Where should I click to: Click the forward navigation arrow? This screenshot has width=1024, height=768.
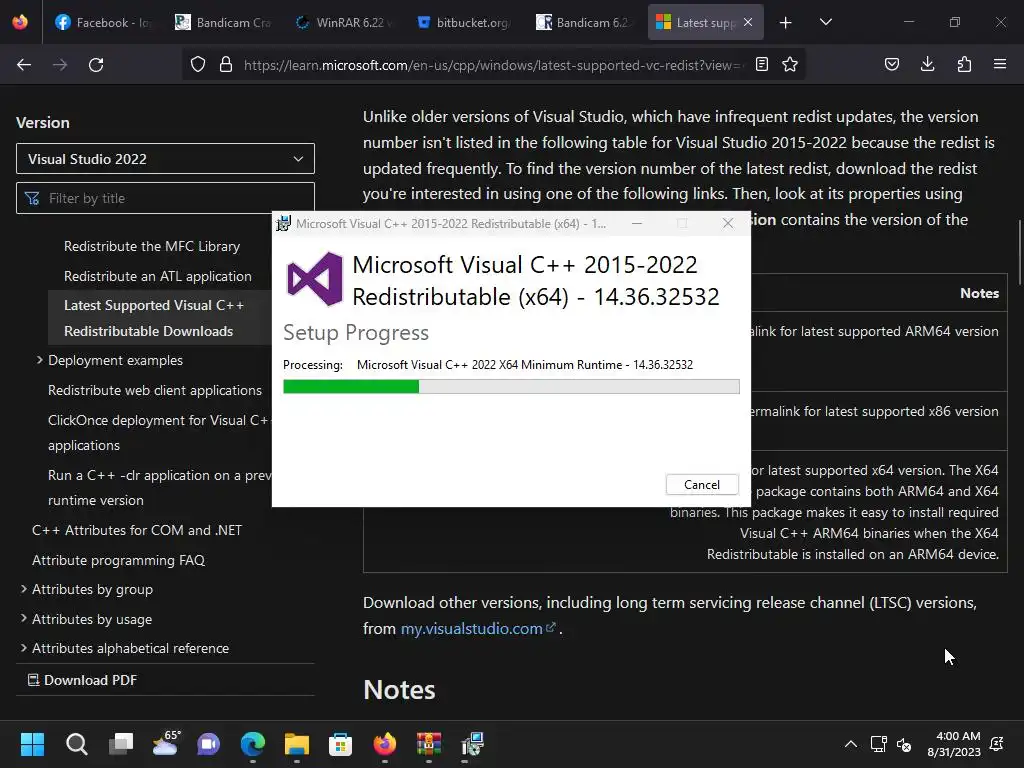[60, 65]
